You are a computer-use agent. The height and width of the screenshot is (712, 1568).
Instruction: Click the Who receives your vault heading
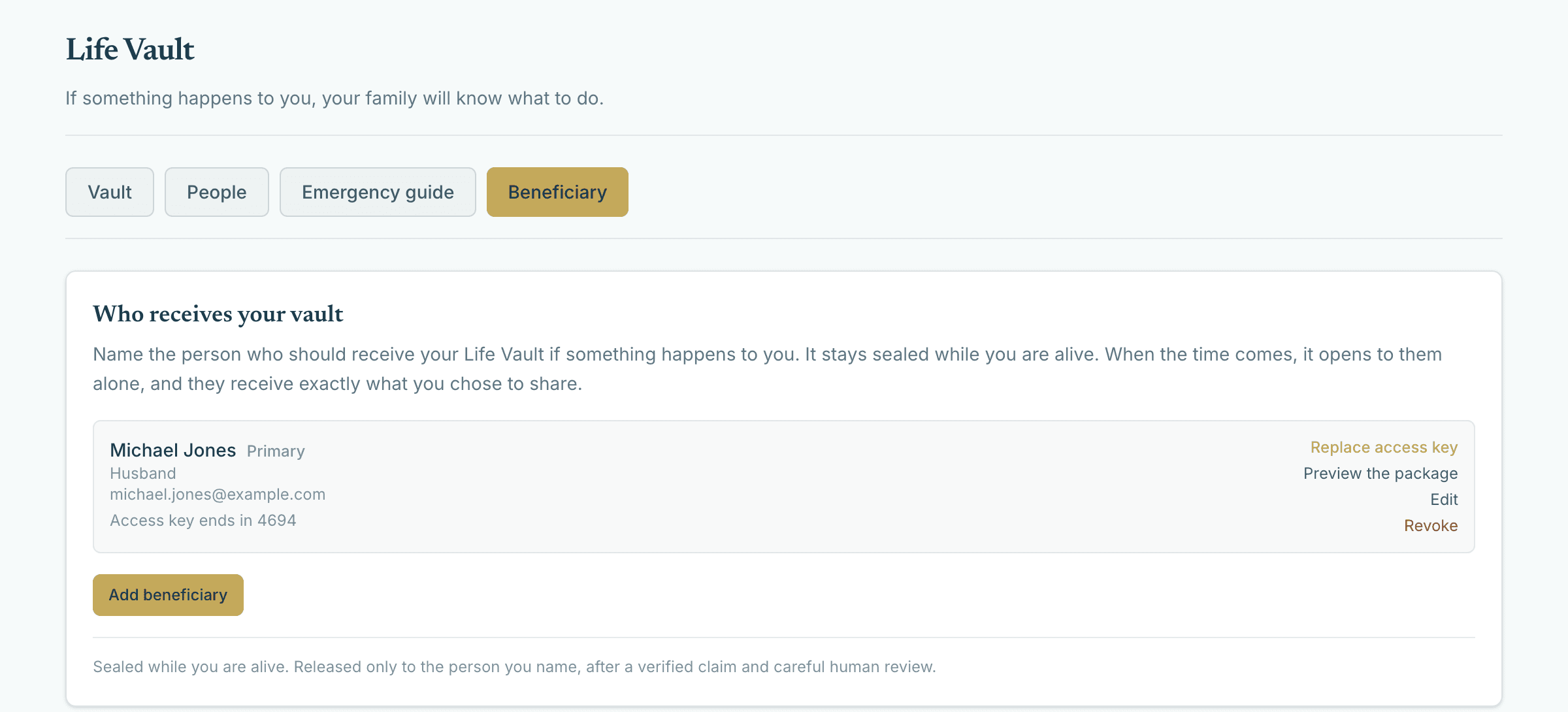tap(218, 314)
